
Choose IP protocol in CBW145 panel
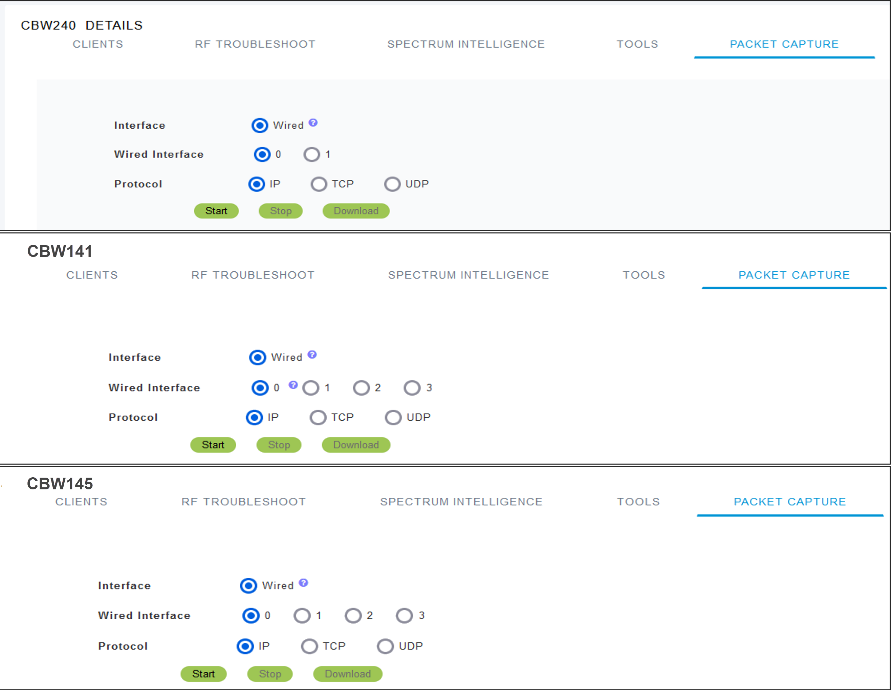pyautogui.click(x=245, y=646)
